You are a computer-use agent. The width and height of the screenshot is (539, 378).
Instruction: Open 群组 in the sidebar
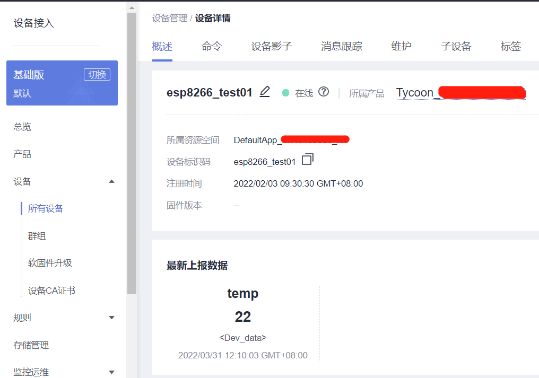37,236
